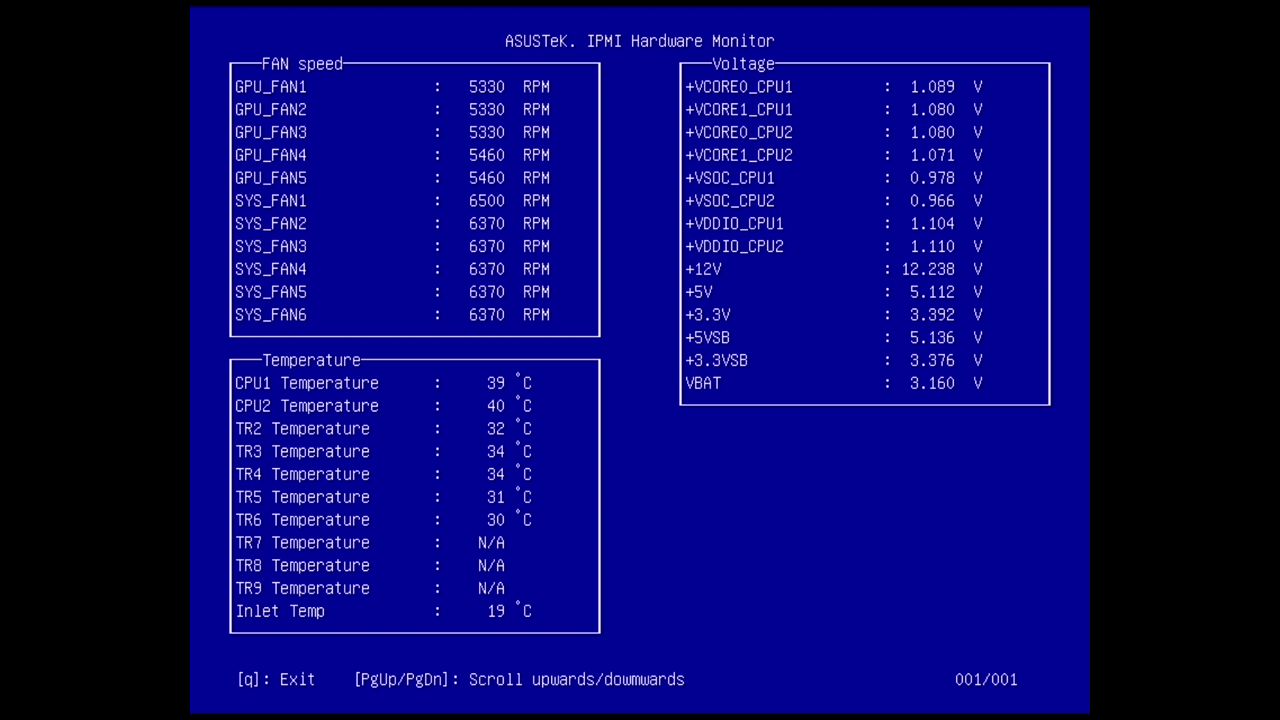Image resolution: width=1280 pixels, height=720 pixels.
Task: Select the TR6 Temperature label
Action: [302, 520]
